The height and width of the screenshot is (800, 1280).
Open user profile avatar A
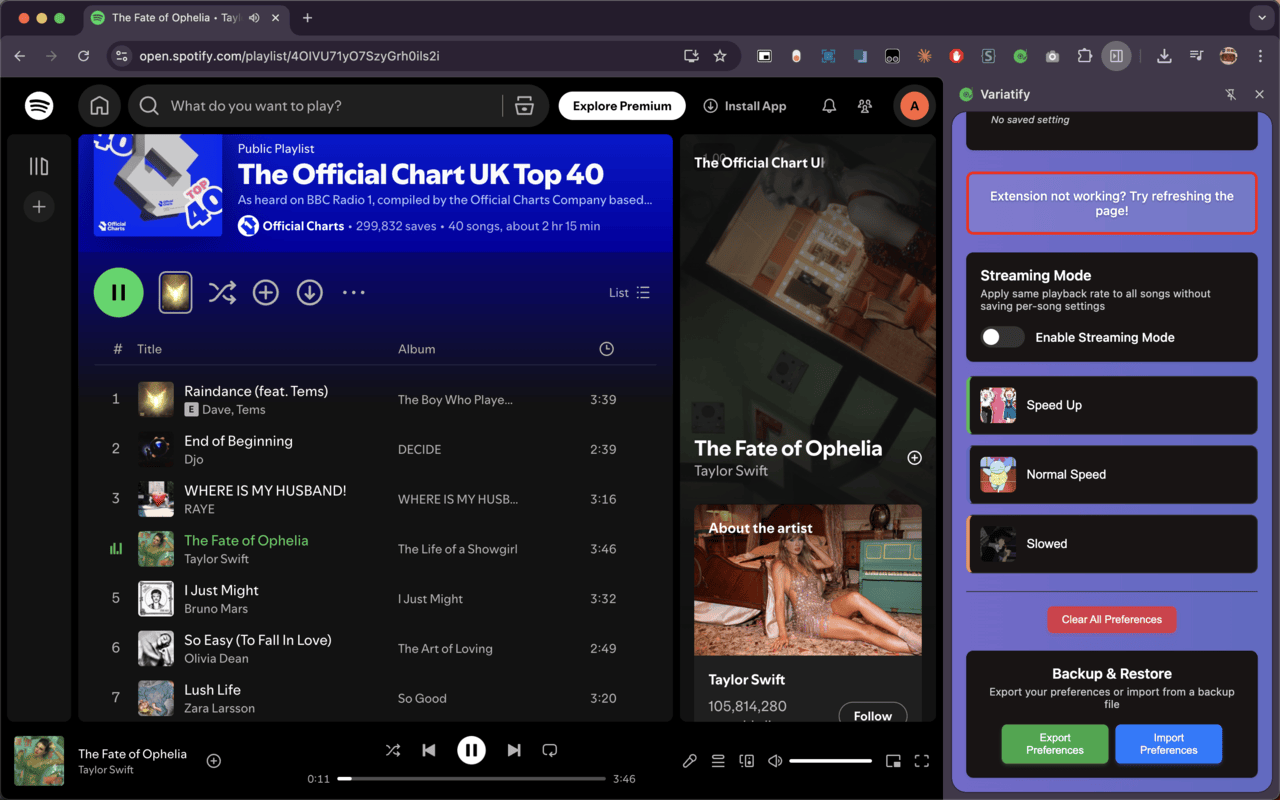[914, 106]
